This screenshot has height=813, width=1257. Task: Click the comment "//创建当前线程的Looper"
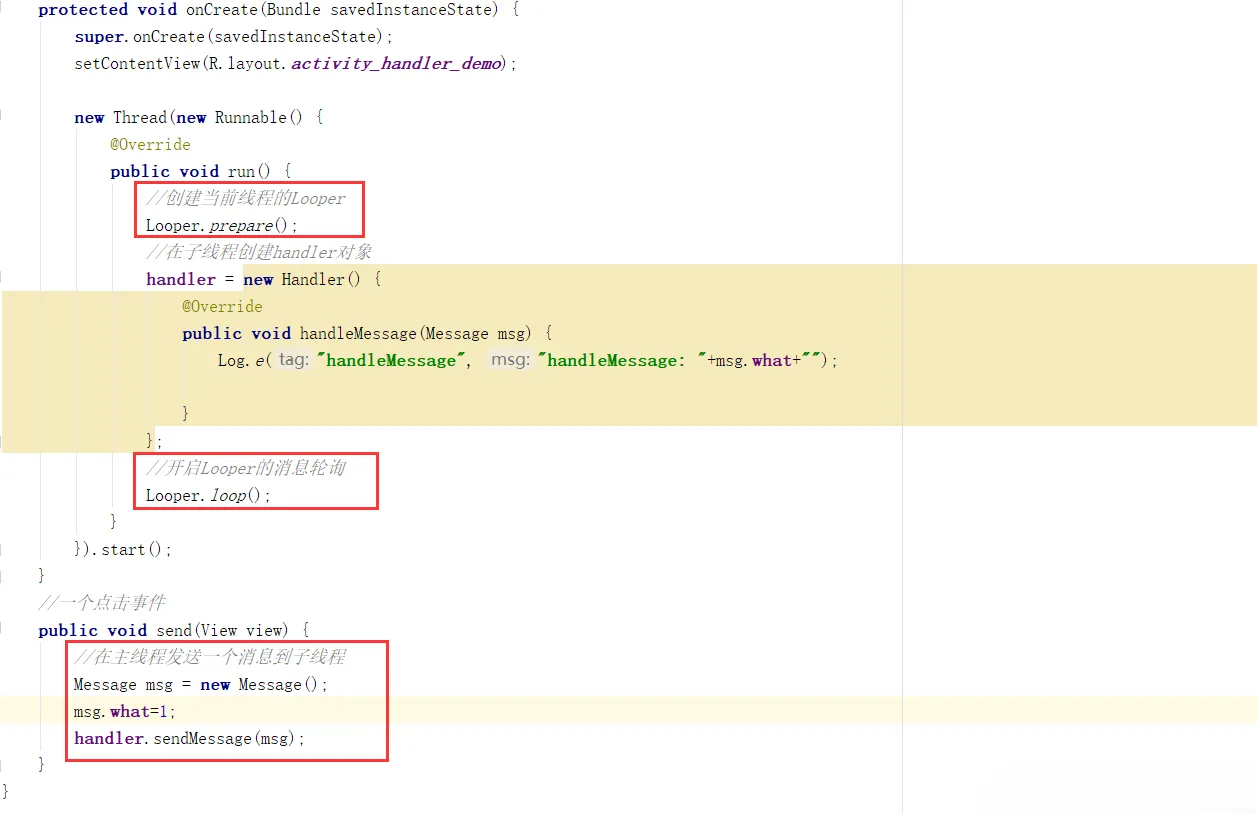pos(246,198)
